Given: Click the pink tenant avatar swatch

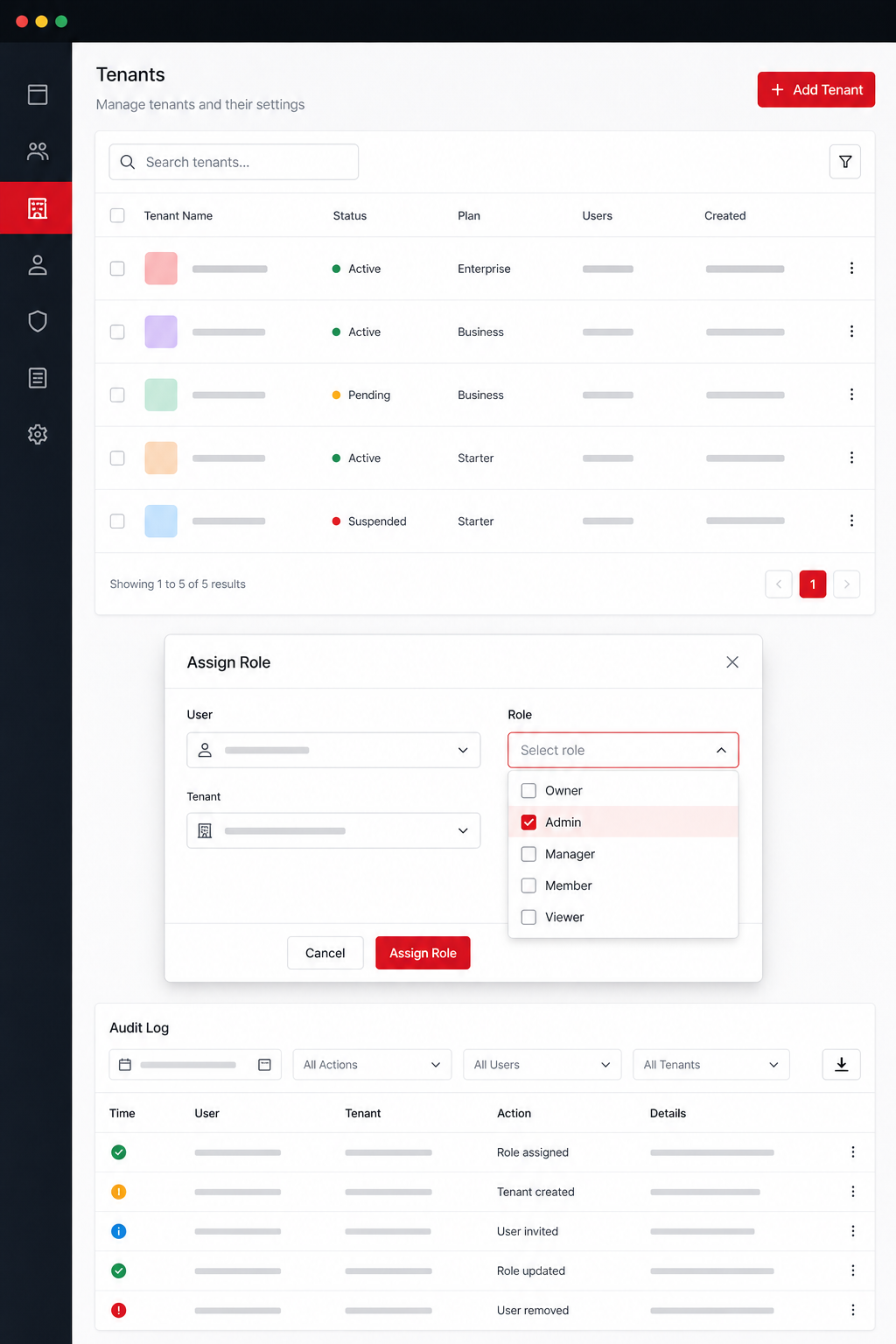Looking at the screenshot, I should 161,269.
